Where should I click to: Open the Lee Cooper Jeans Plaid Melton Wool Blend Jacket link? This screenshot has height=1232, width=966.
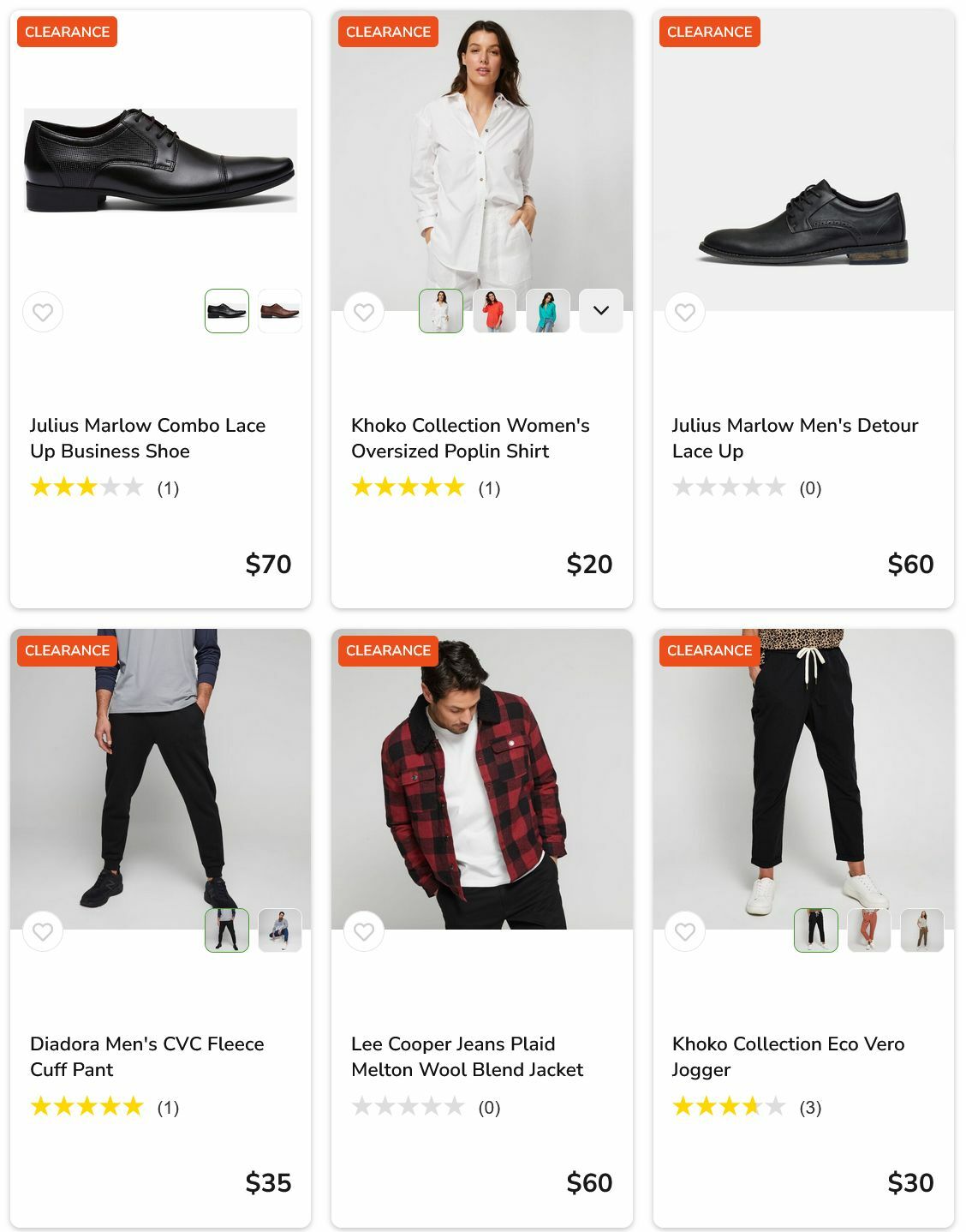click(467, 1056)
